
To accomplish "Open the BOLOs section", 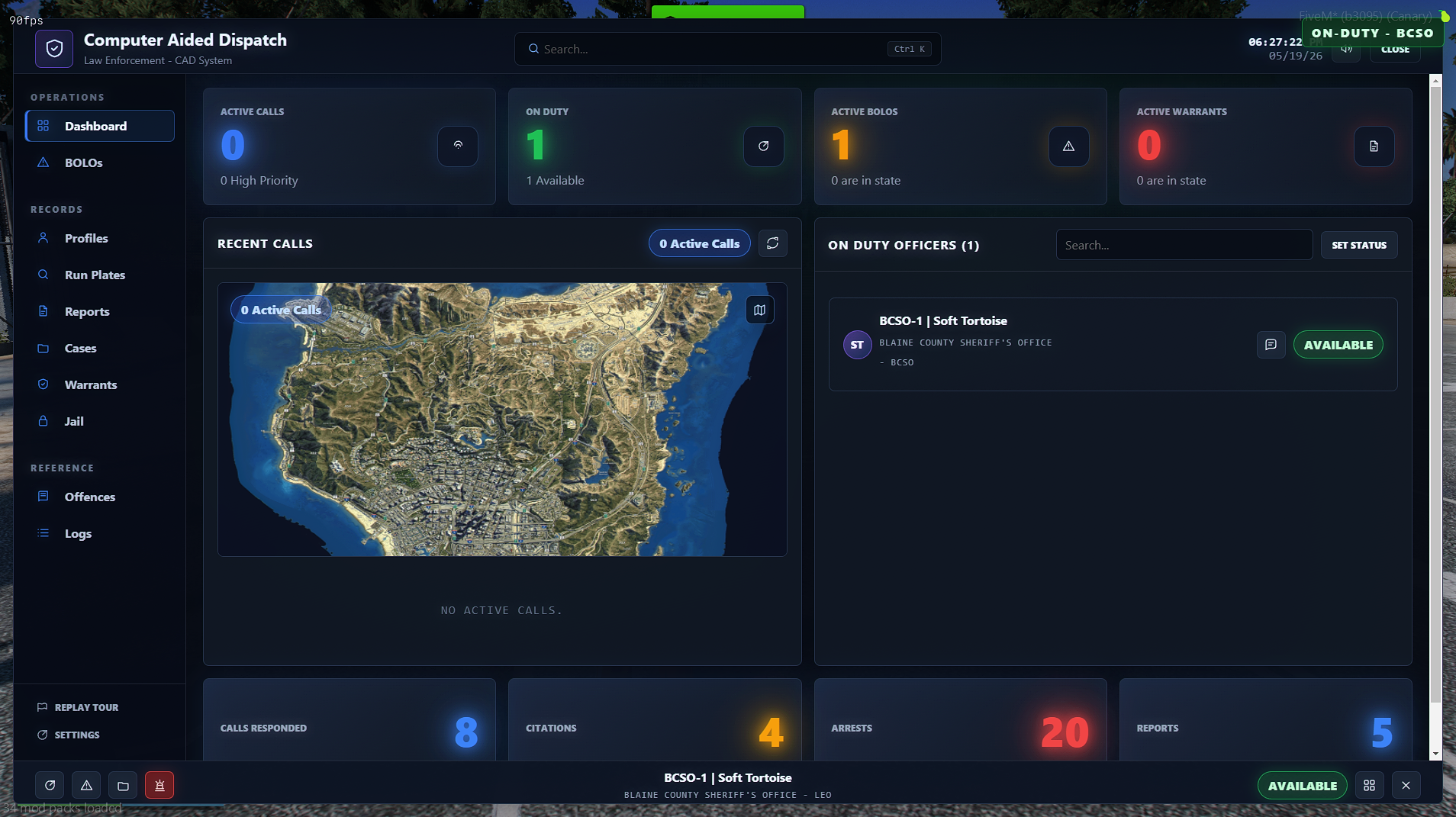I will point(100,162).
